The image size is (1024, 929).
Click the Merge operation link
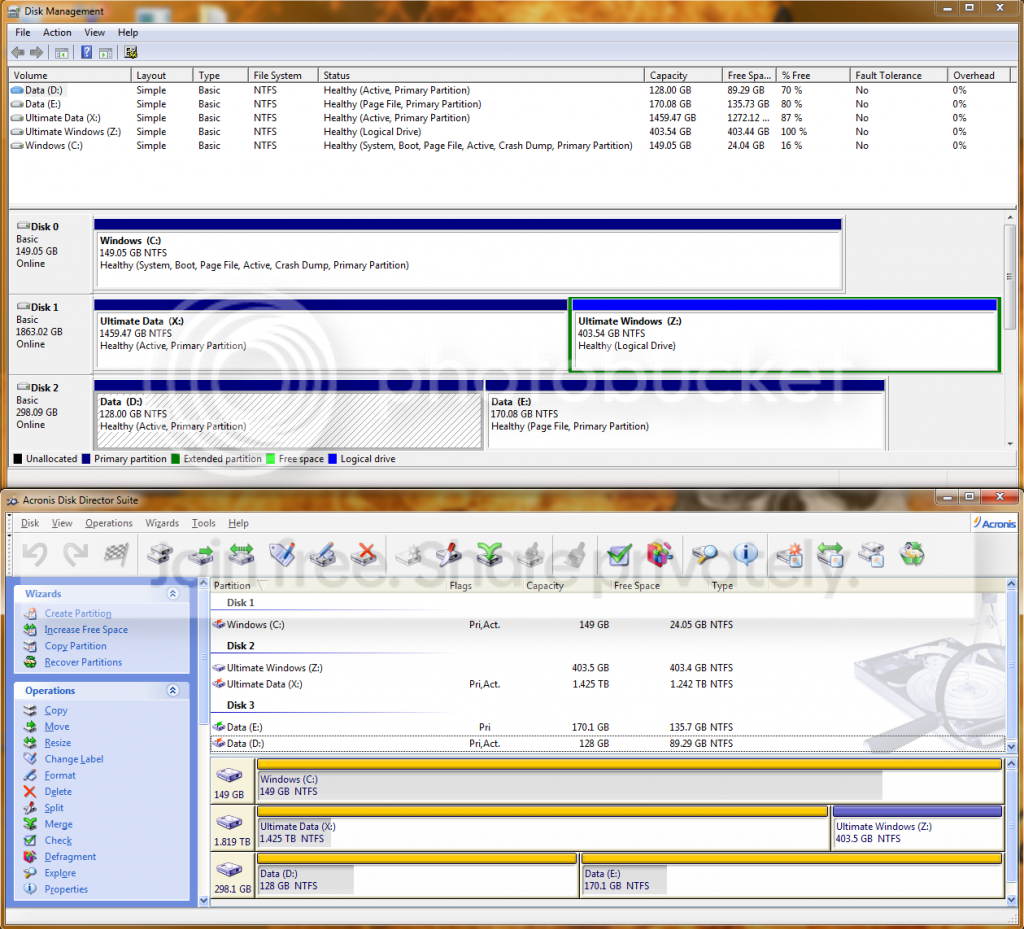(x=58, y=825)
